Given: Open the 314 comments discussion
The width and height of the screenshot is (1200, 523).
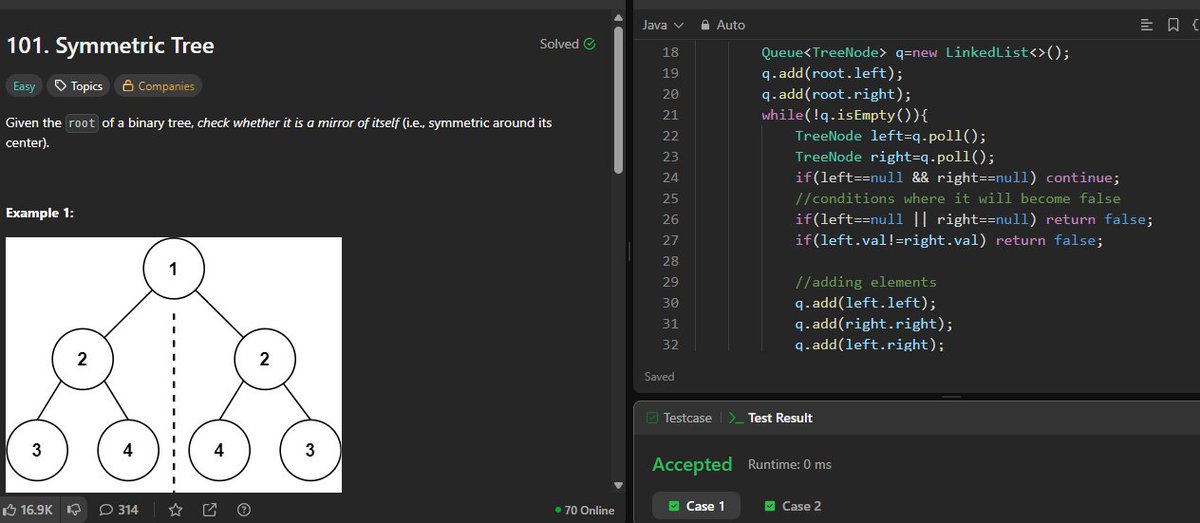Looking at the screenshot, I should 119,510.
